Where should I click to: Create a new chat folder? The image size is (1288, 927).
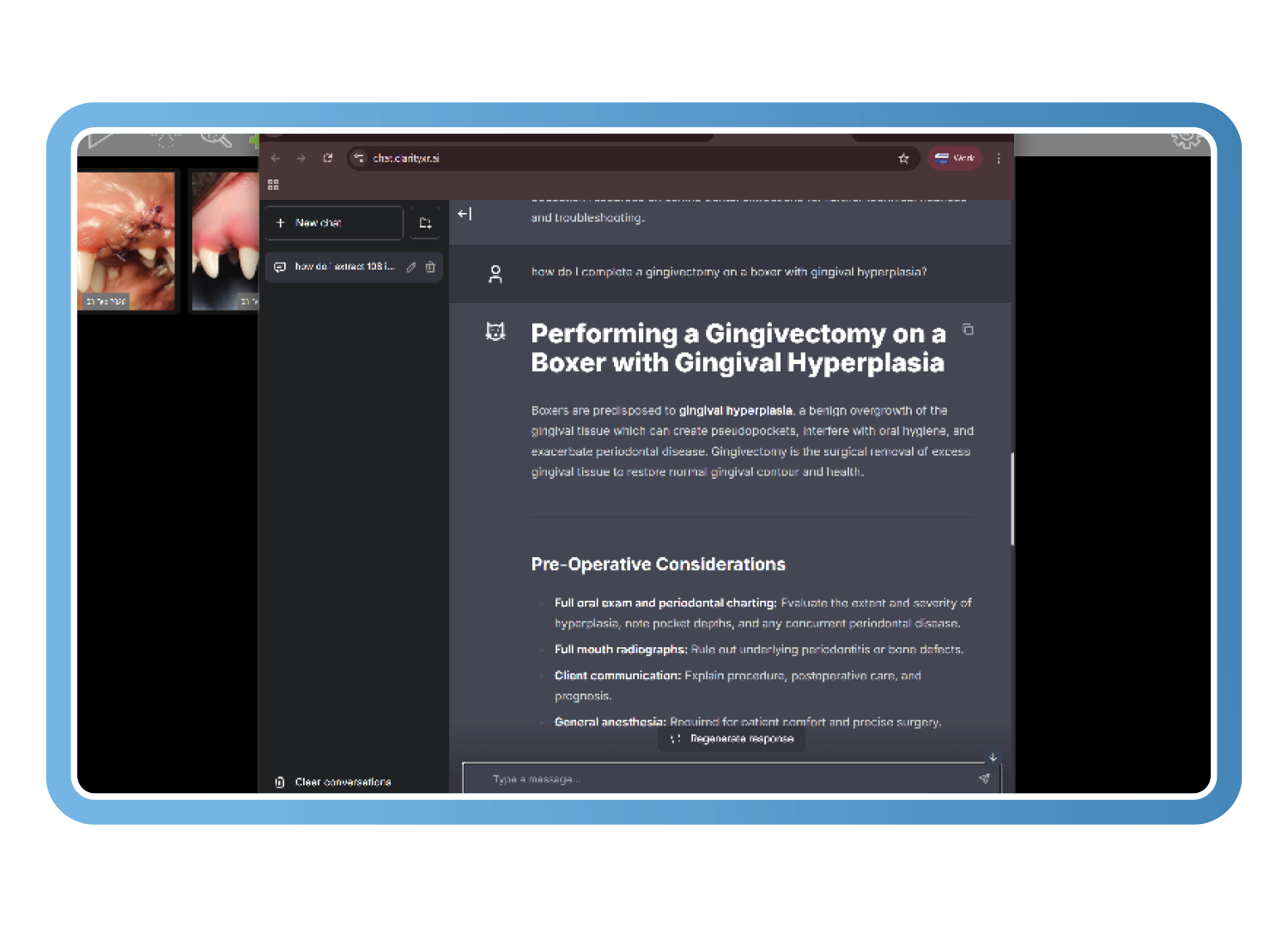pos(425,223)
